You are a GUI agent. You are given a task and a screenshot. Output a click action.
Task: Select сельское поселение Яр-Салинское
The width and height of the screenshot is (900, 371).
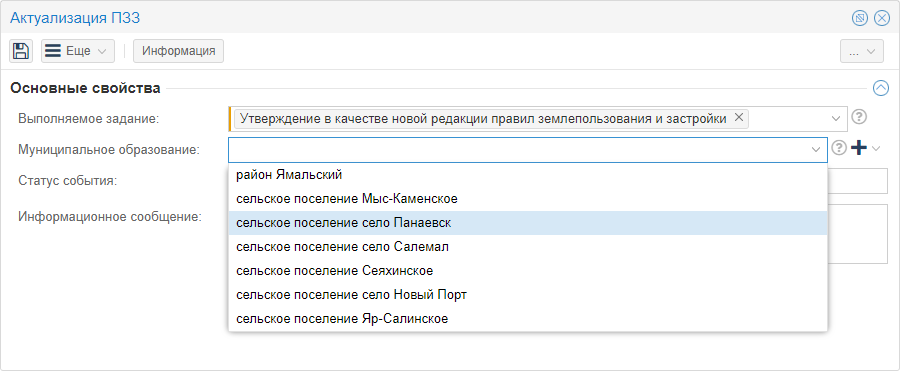coord(527,319)
